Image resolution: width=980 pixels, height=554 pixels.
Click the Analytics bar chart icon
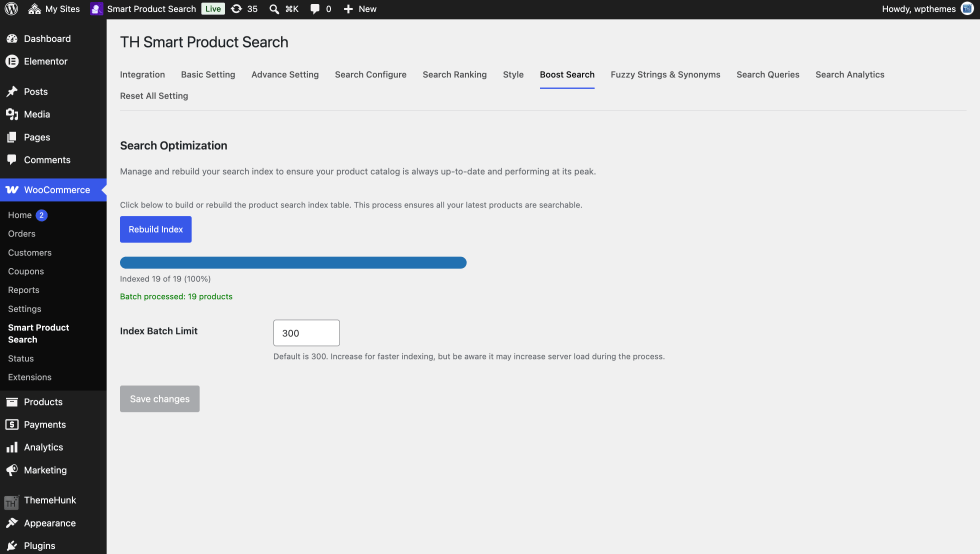coord(12,447)
